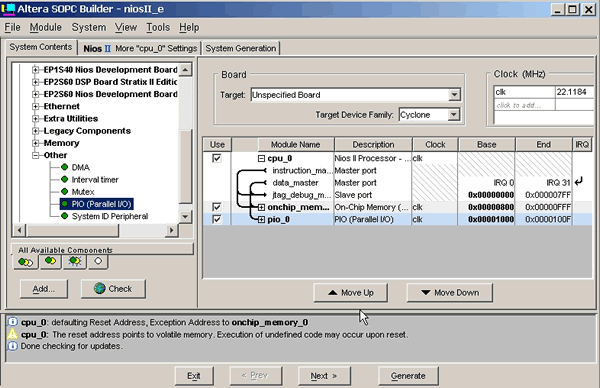Viewport: 600px width, 388px height.
Task: Click the first component filter icon
Action: pyautogui.click(x=26, y=262)
